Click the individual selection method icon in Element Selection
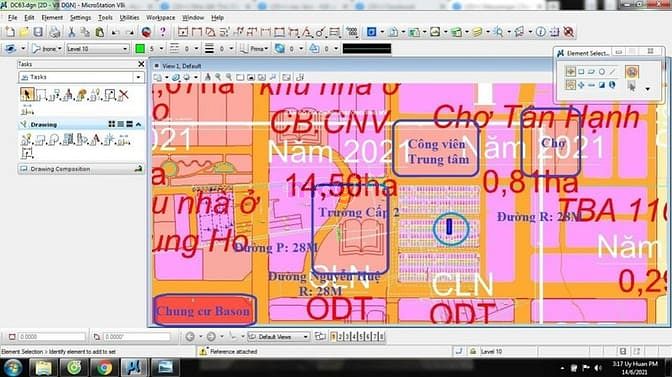Viewport: 672px width, 377px height. coord(570,72)
